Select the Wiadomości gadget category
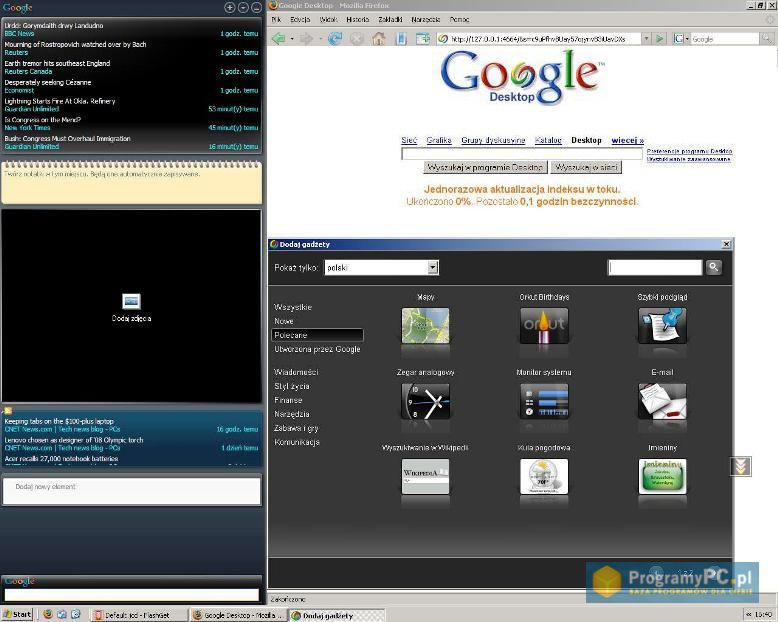 tap(296, 372)
